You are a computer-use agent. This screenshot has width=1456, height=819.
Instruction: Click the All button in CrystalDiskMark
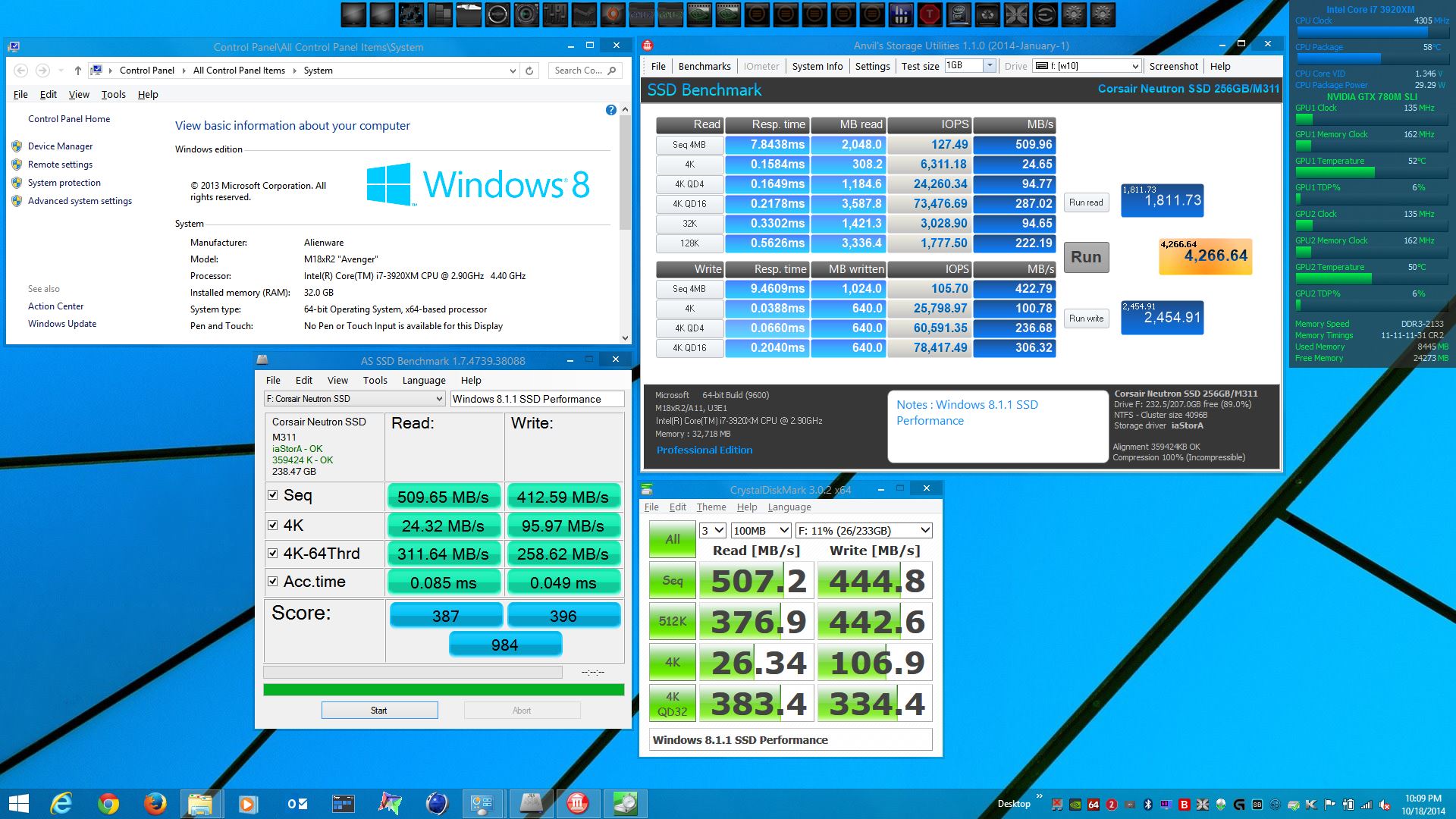[673, 539]
